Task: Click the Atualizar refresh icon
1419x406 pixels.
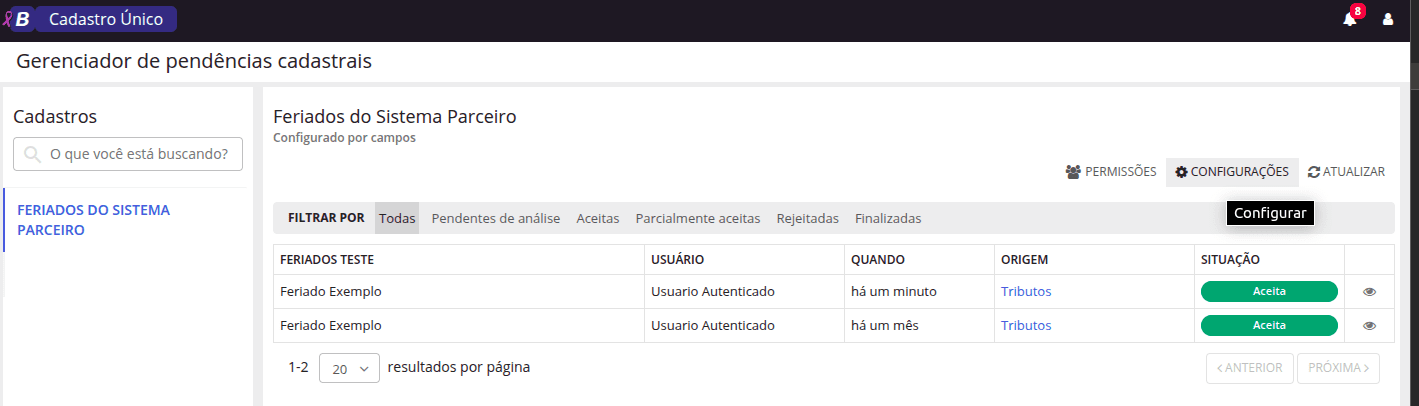Action: pos(1314,172)
